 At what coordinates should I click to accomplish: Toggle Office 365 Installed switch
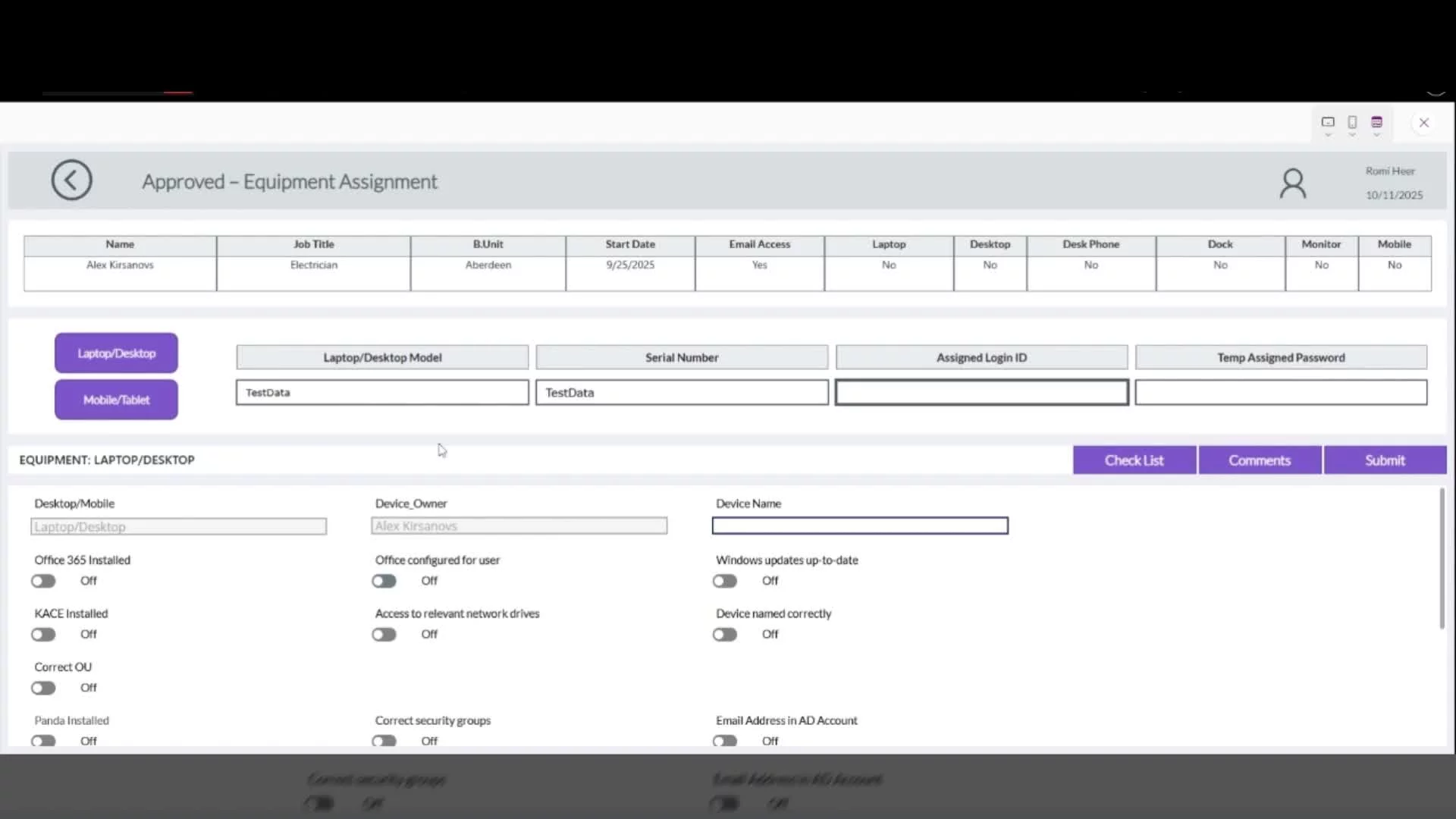pos(43,581)
